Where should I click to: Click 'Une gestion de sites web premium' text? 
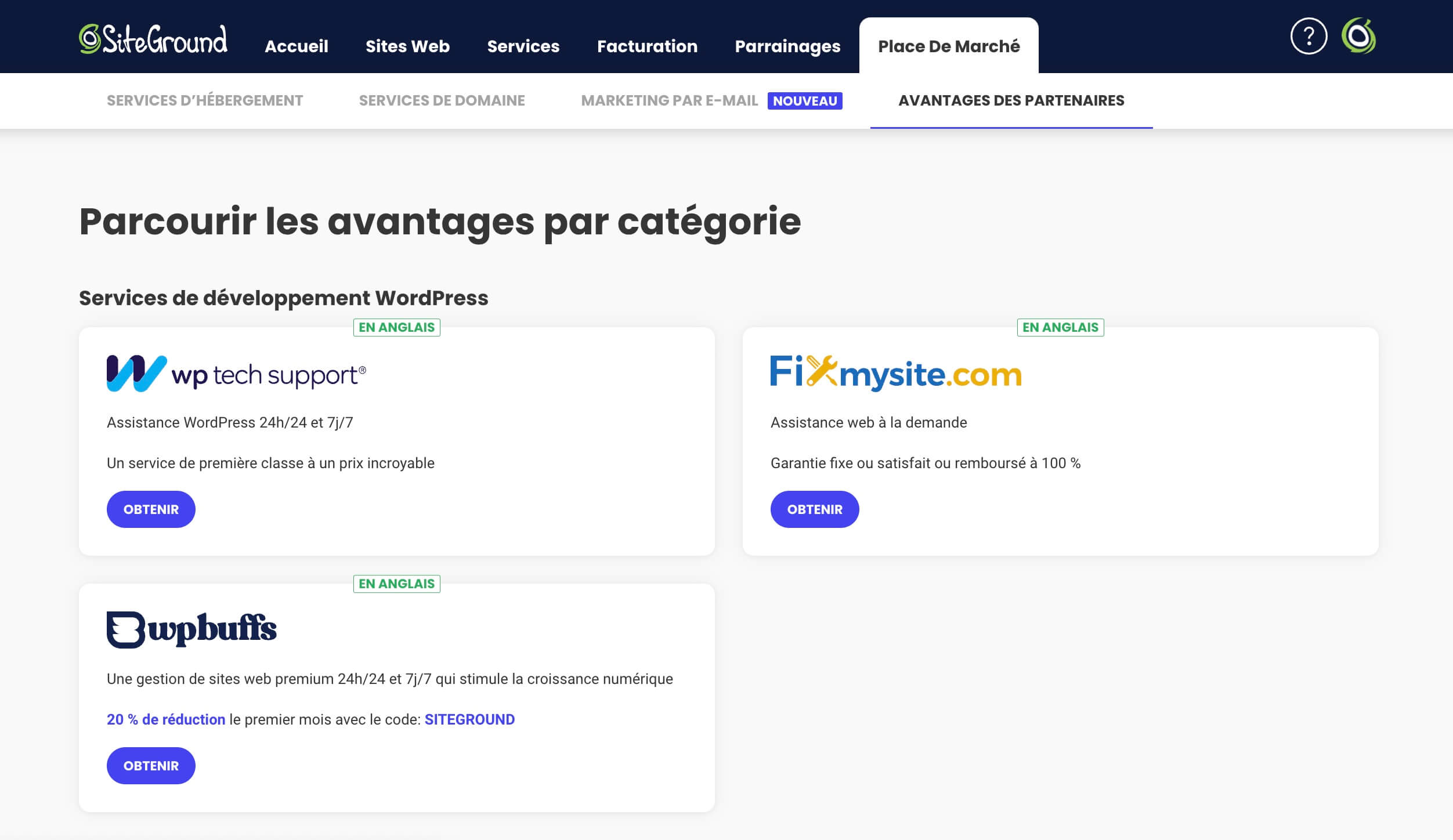pyautogui.click(x=390, y=679)
